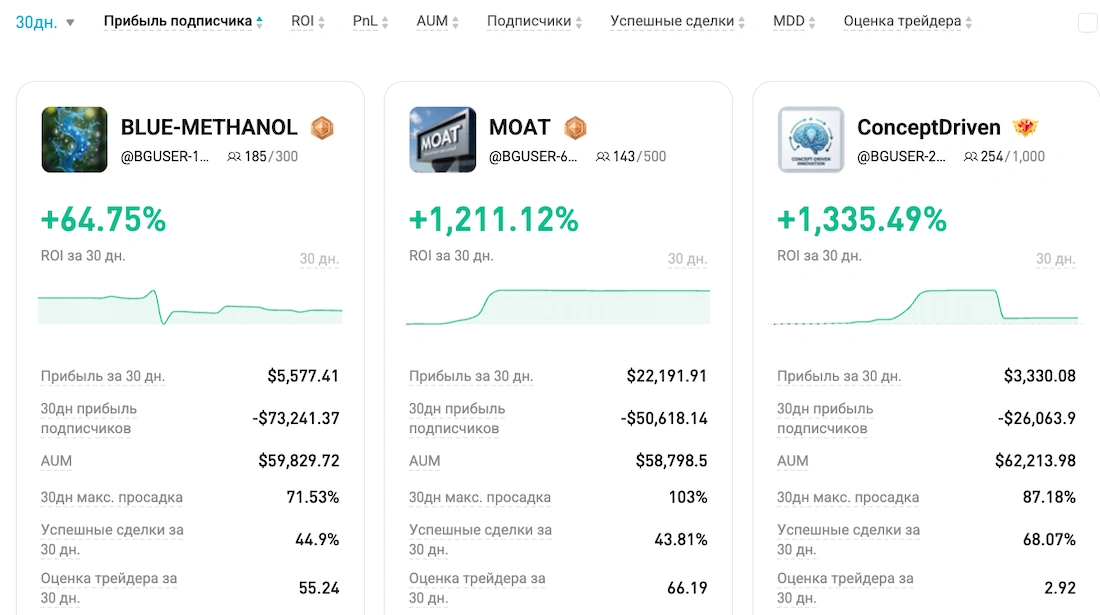Open the ConceptDriven trader profile name
The image size is (1100, 615).
point(928,128)
